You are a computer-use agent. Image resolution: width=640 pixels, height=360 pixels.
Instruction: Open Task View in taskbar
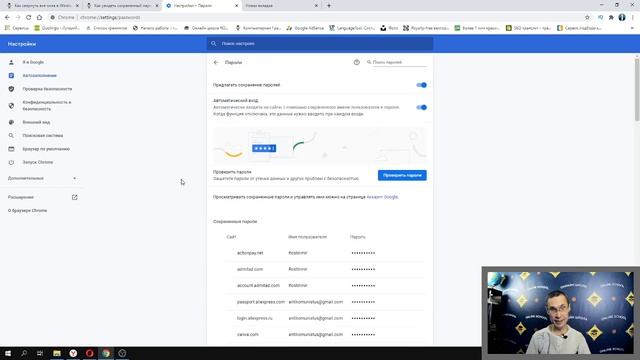40,353
